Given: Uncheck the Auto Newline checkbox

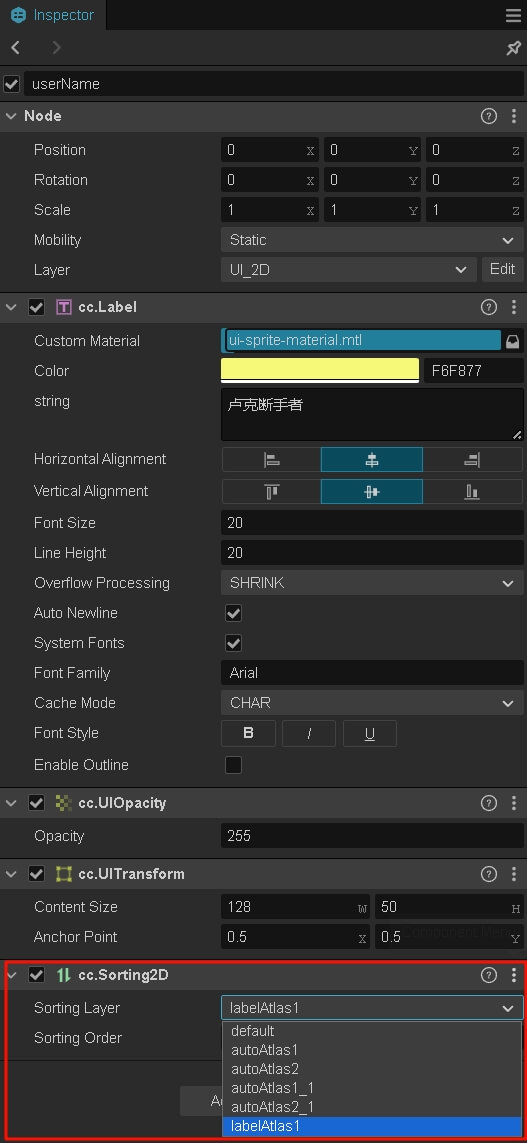Looking at the screenshot, I should pos(233,613).
